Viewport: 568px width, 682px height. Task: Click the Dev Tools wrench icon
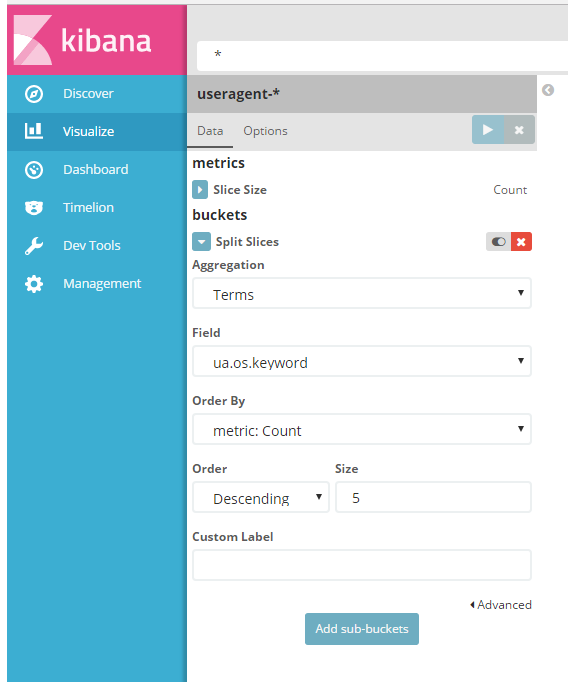[x=34, y=246]
